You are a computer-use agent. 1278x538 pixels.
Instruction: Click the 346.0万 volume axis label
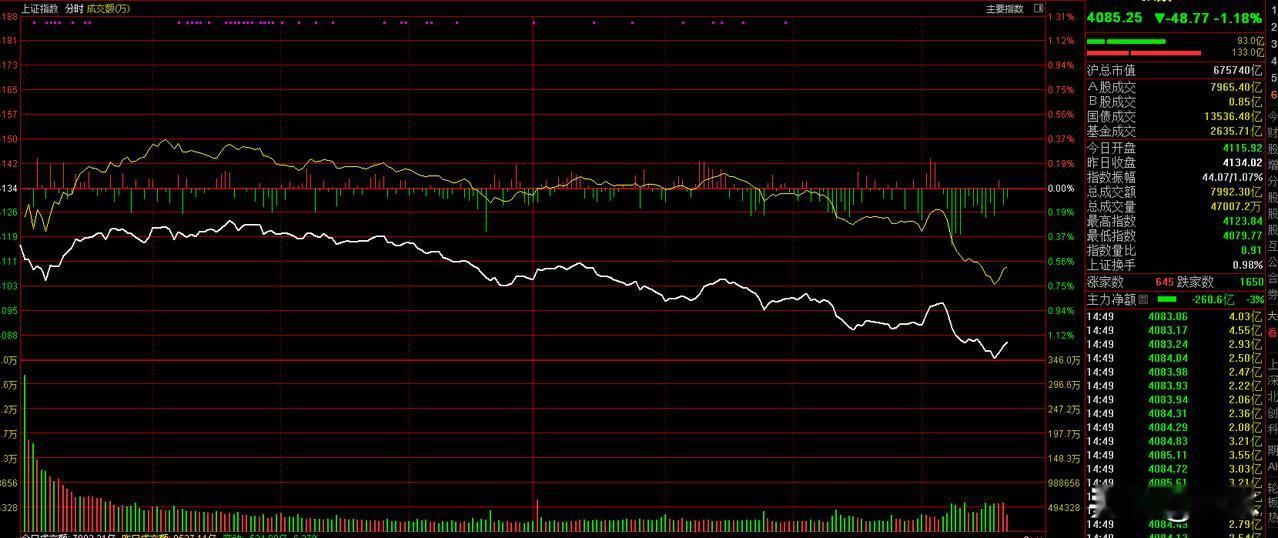click(x=1063, y=360)
